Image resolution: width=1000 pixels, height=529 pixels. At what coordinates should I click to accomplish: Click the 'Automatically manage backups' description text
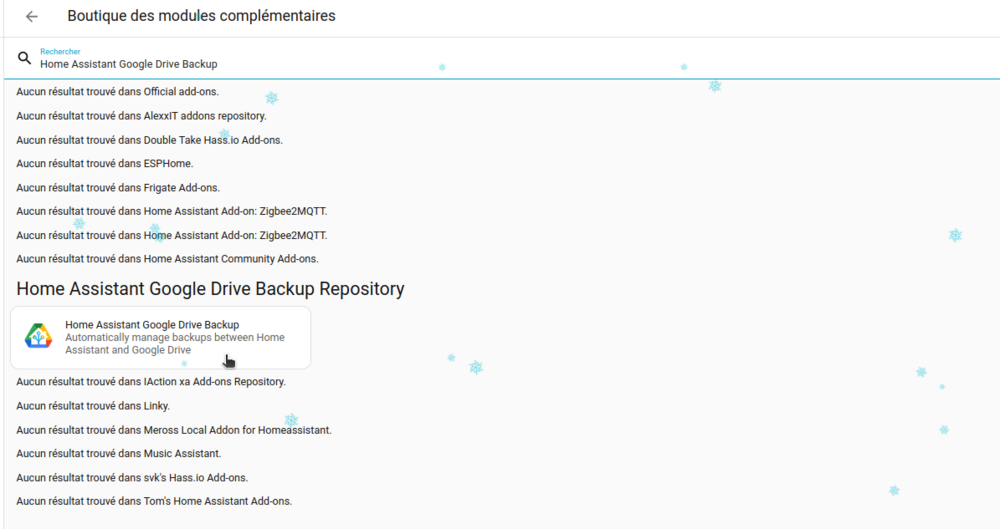tap(175, 344)
